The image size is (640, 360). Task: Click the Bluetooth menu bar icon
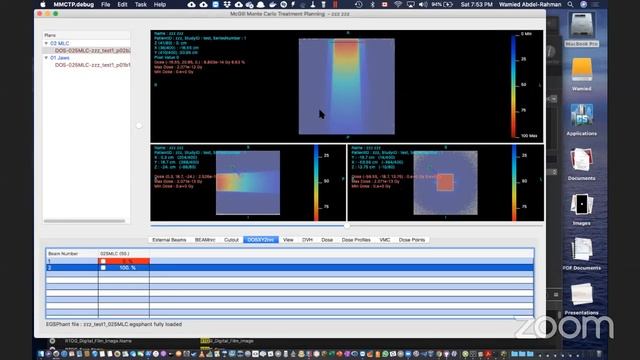pos(372,4)
